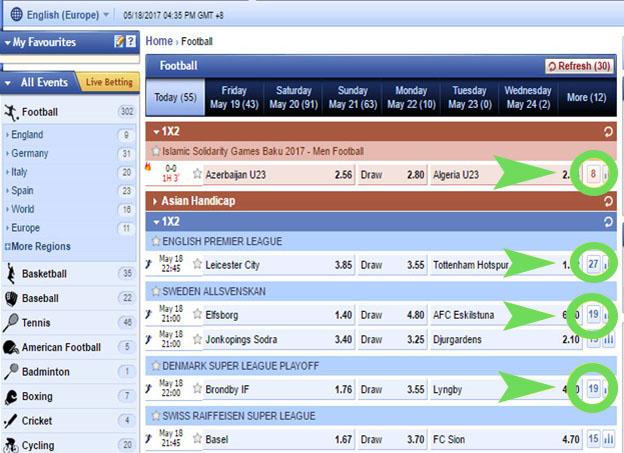
Task: Select the Boxing glove icon
Action: (x=11, y=396)
